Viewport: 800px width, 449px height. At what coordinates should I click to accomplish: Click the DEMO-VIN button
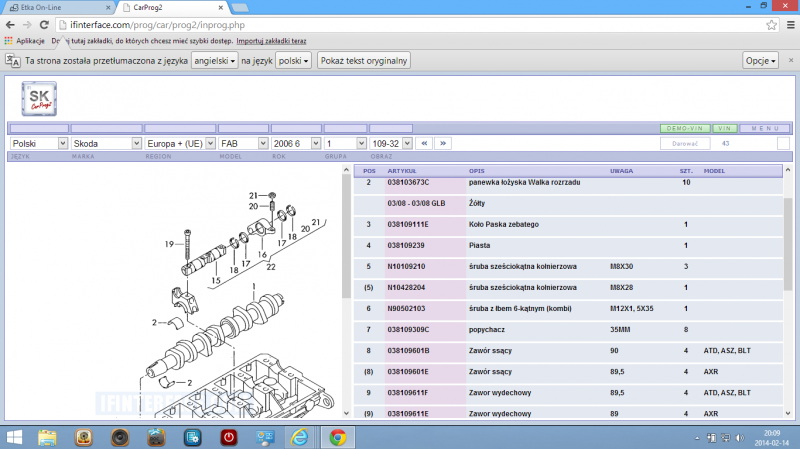tap(685, 128)
